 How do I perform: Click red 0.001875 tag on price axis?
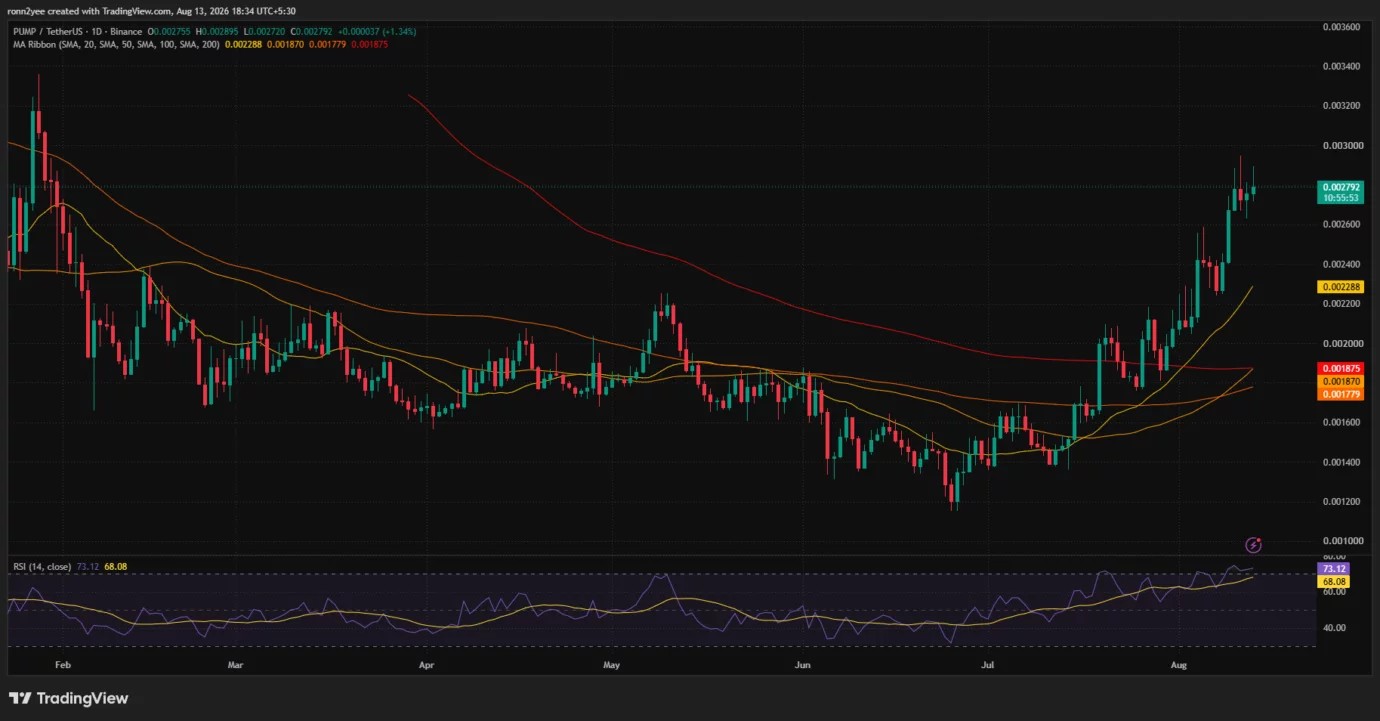tap(1340, 369)
